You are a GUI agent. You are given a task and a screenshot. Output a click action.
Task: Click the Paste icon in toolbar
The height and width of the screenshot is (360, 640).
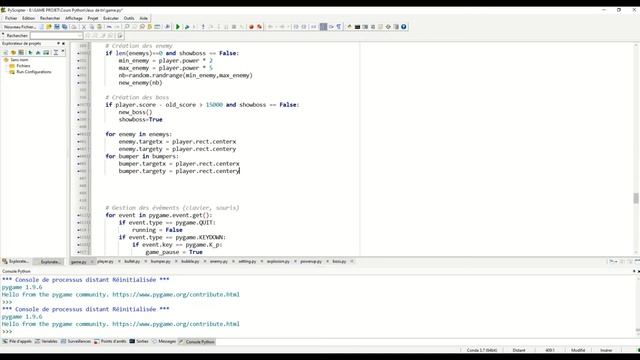[99, 27]
